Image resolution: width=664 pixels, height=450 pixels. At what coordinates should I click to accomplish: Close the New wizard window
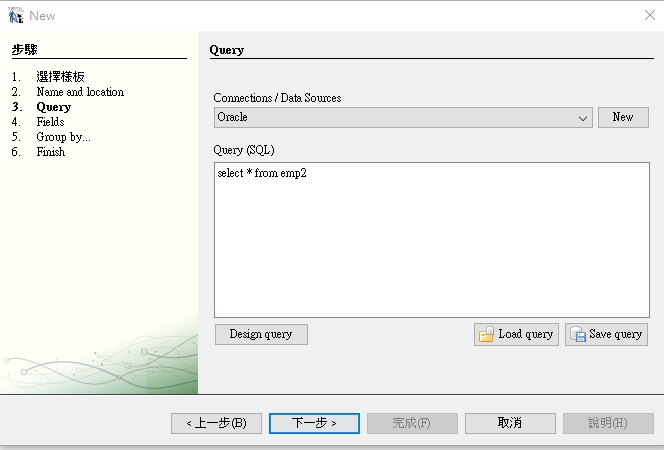coord(649,15)
